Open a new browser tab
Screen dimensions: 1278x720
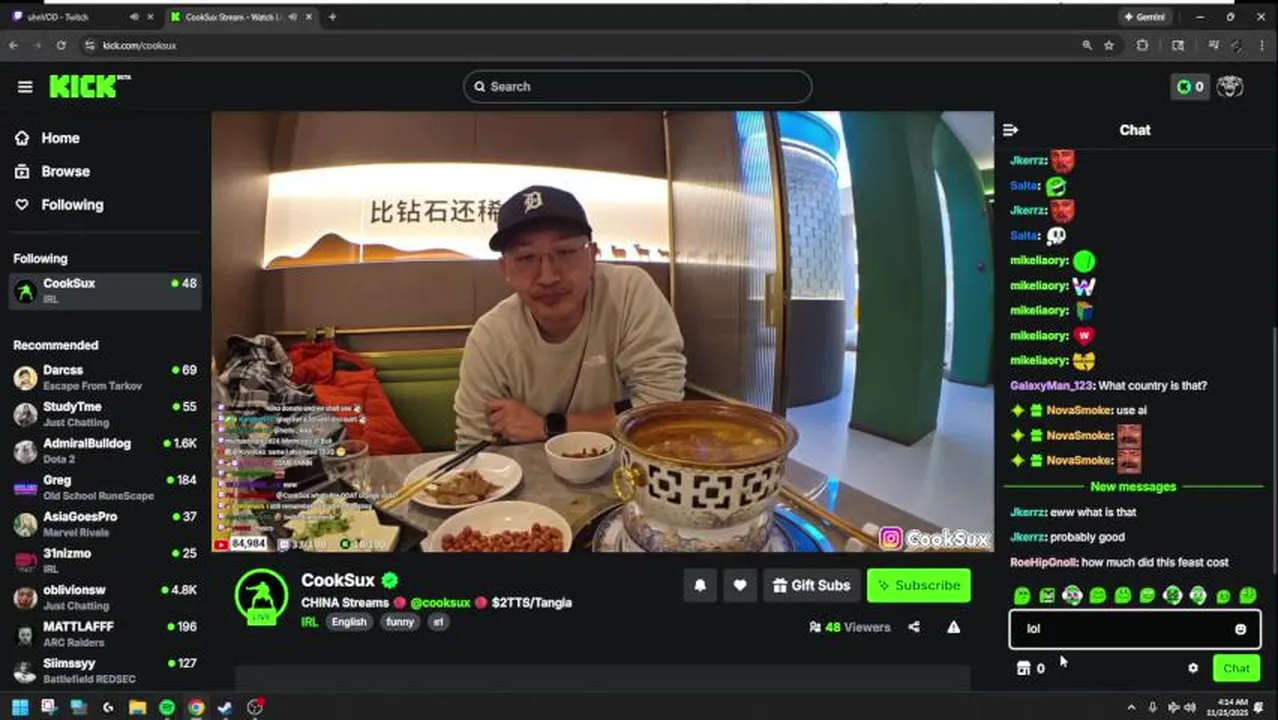(332, 17)
